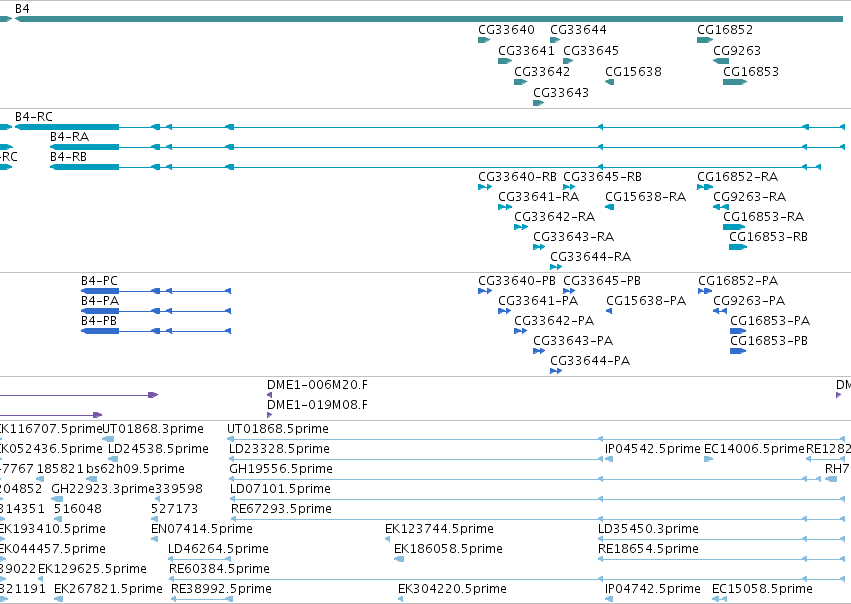This screenshot has width=851, height=604.
Task: Click the CG33640-RB transcript glyph
Action: 485,187
